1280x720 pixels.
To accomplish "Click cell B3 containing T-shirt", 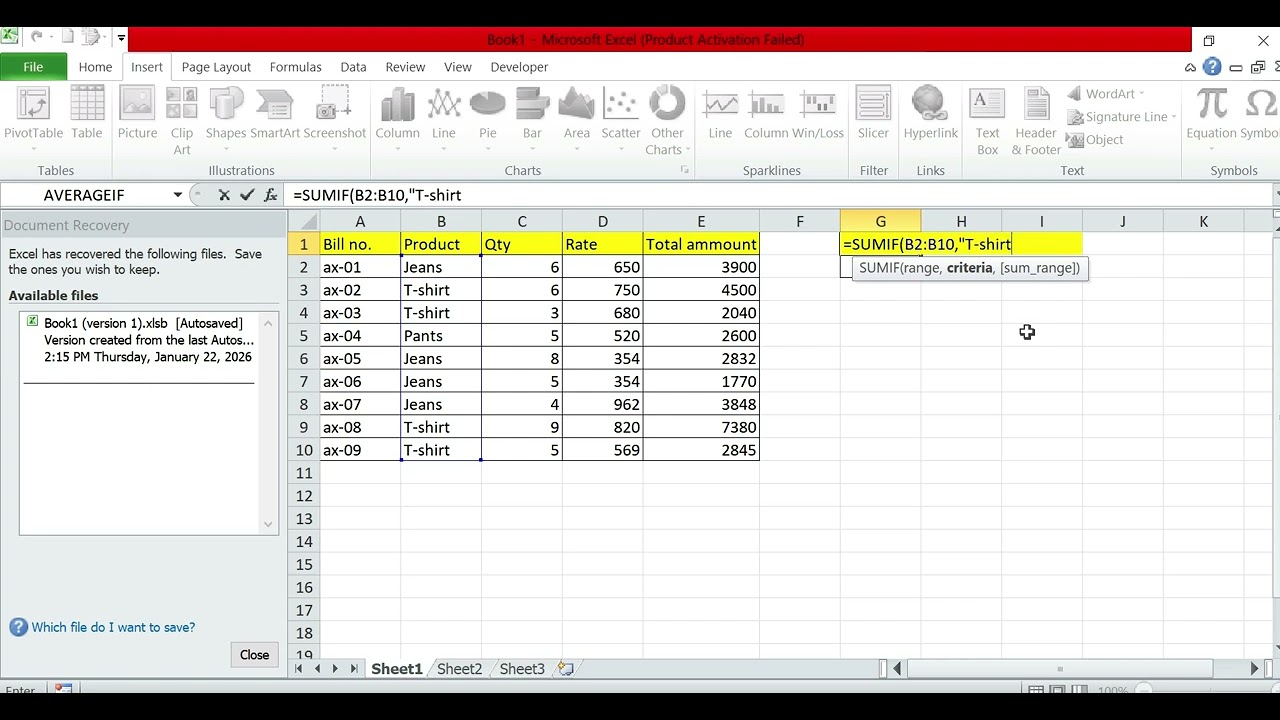I will (x=441, y=290).
